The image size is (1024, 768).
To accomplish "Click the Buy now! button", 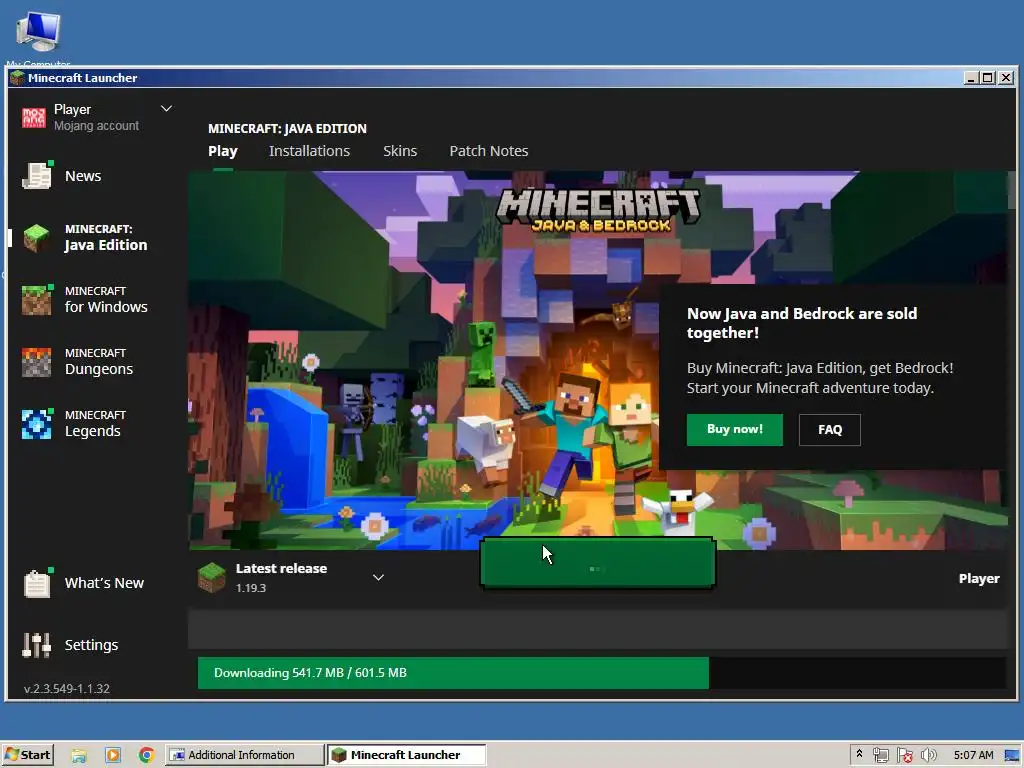I will pos(735,429).
